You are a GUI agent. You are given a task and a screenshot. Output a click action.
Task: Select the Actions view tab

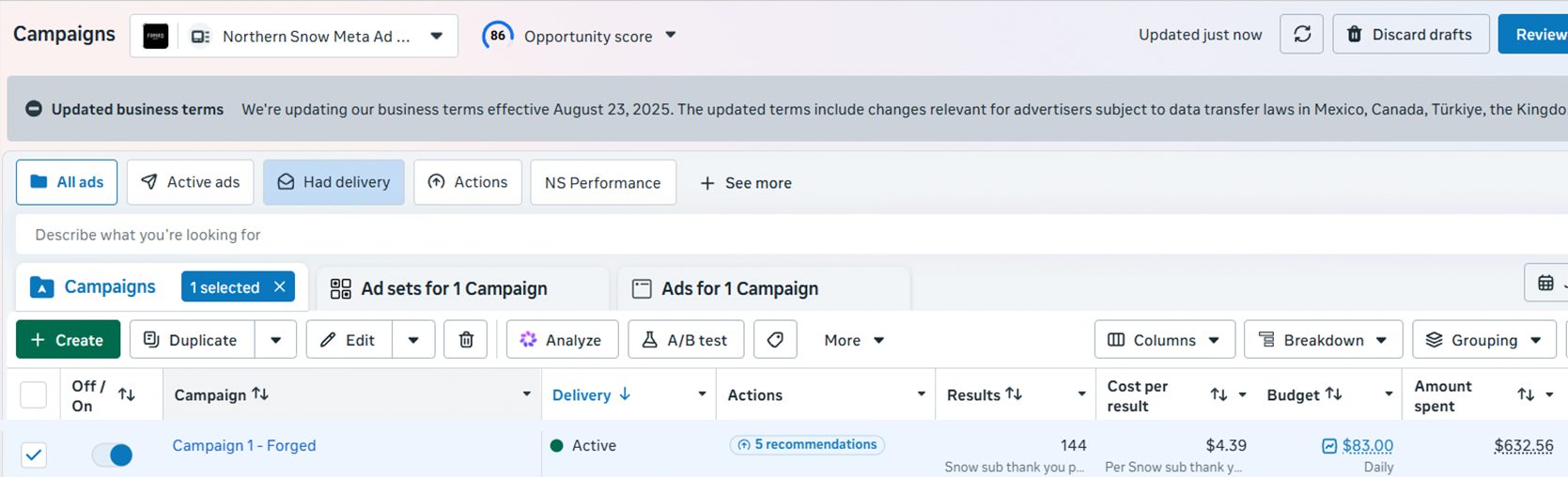467,182
